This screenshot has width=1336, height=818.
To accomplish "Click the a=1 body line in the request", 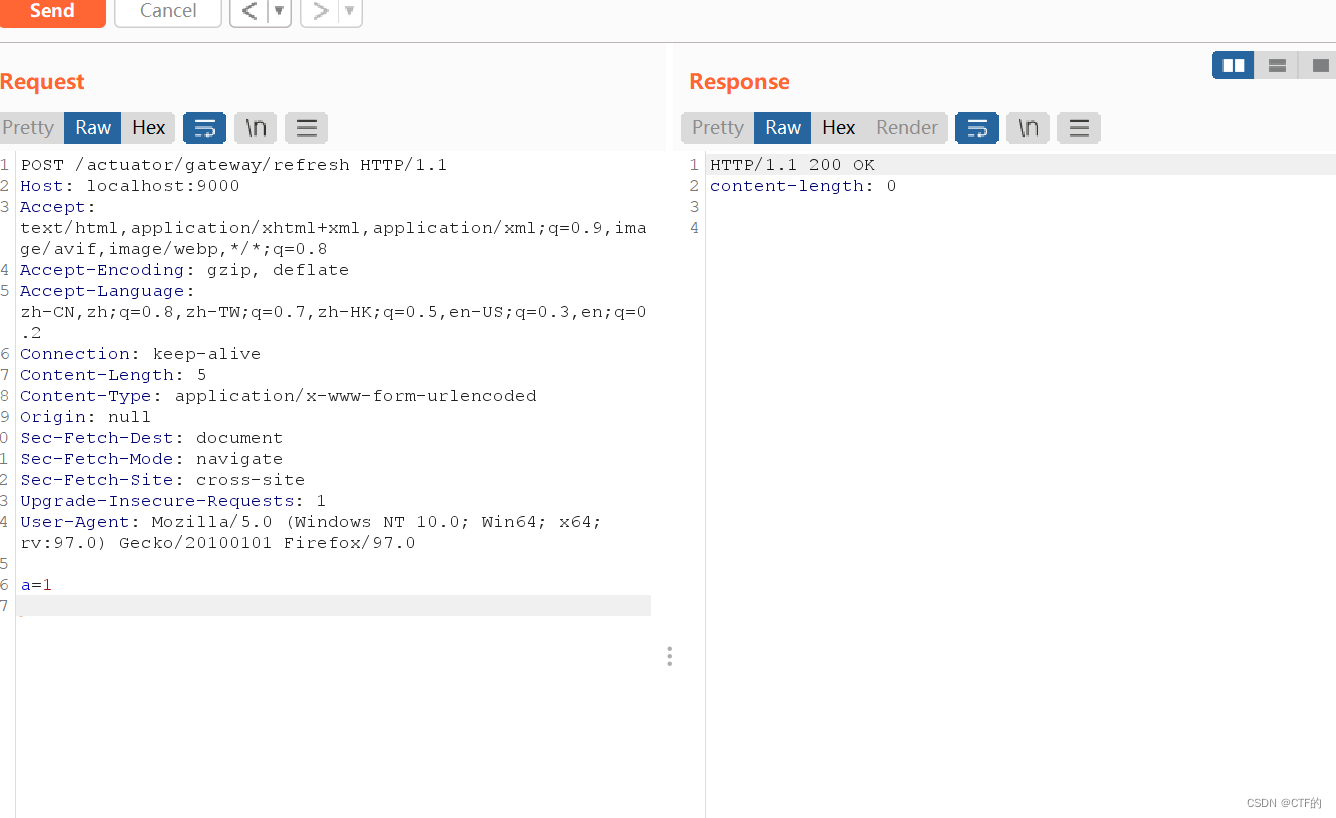I will coord(36,584).
